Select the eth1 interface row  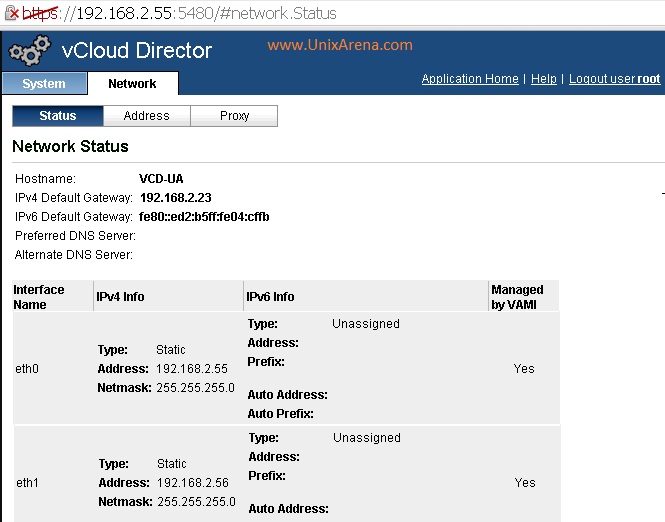(x=287, y=474)
